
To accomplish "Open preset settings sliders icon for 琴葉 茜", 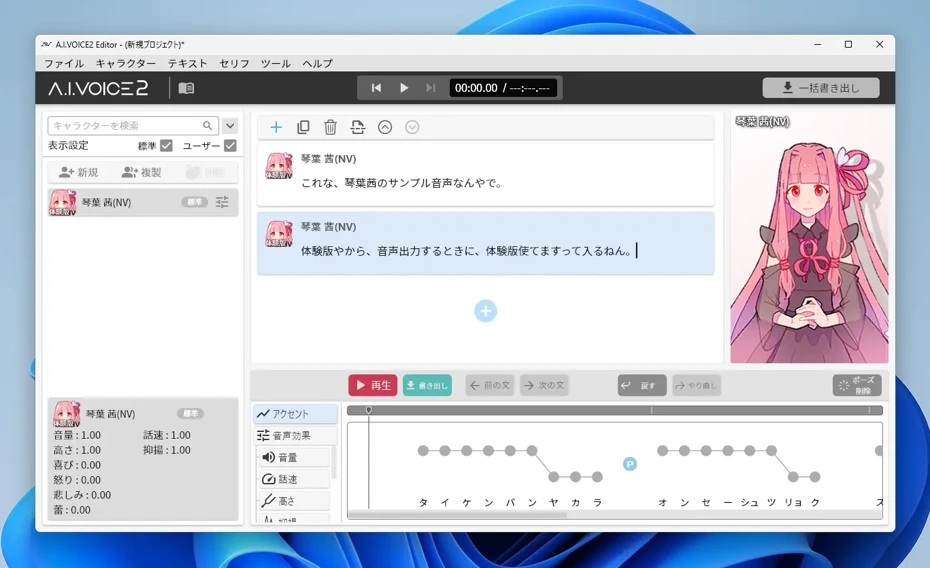I will point(222,202).
